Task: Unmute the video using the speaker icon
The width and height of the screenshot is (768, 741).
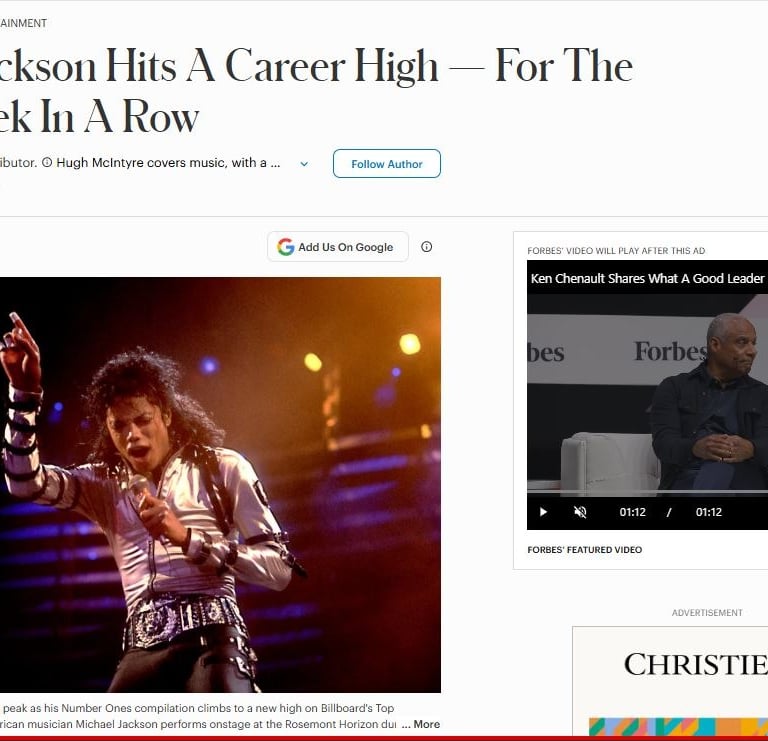Action: pos(580,512)
